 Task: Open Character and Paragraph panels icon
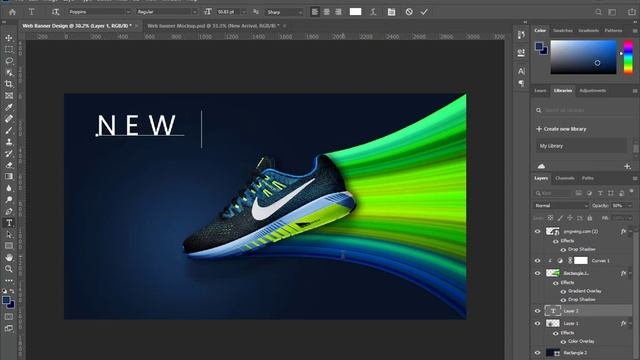pos(391,12)
